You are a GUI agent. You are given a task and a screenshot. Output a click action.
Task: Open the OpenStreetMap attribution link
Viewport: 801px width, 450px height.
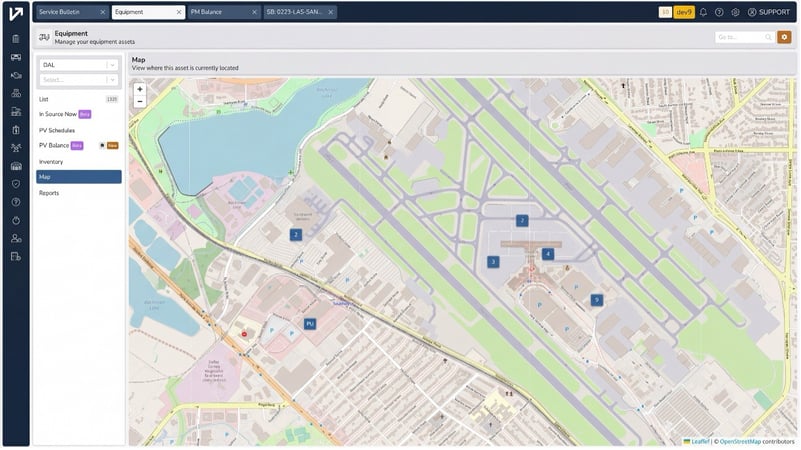point(740,441)
